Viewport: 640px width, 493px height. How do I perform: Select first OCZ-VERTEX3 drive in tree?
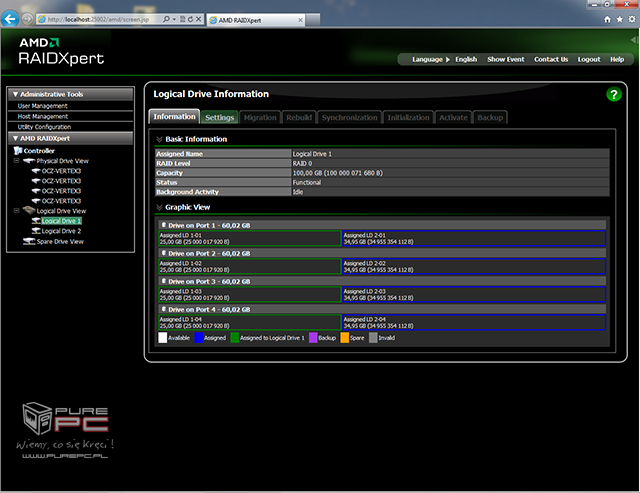pyautogui.click(x=61, y=171)
